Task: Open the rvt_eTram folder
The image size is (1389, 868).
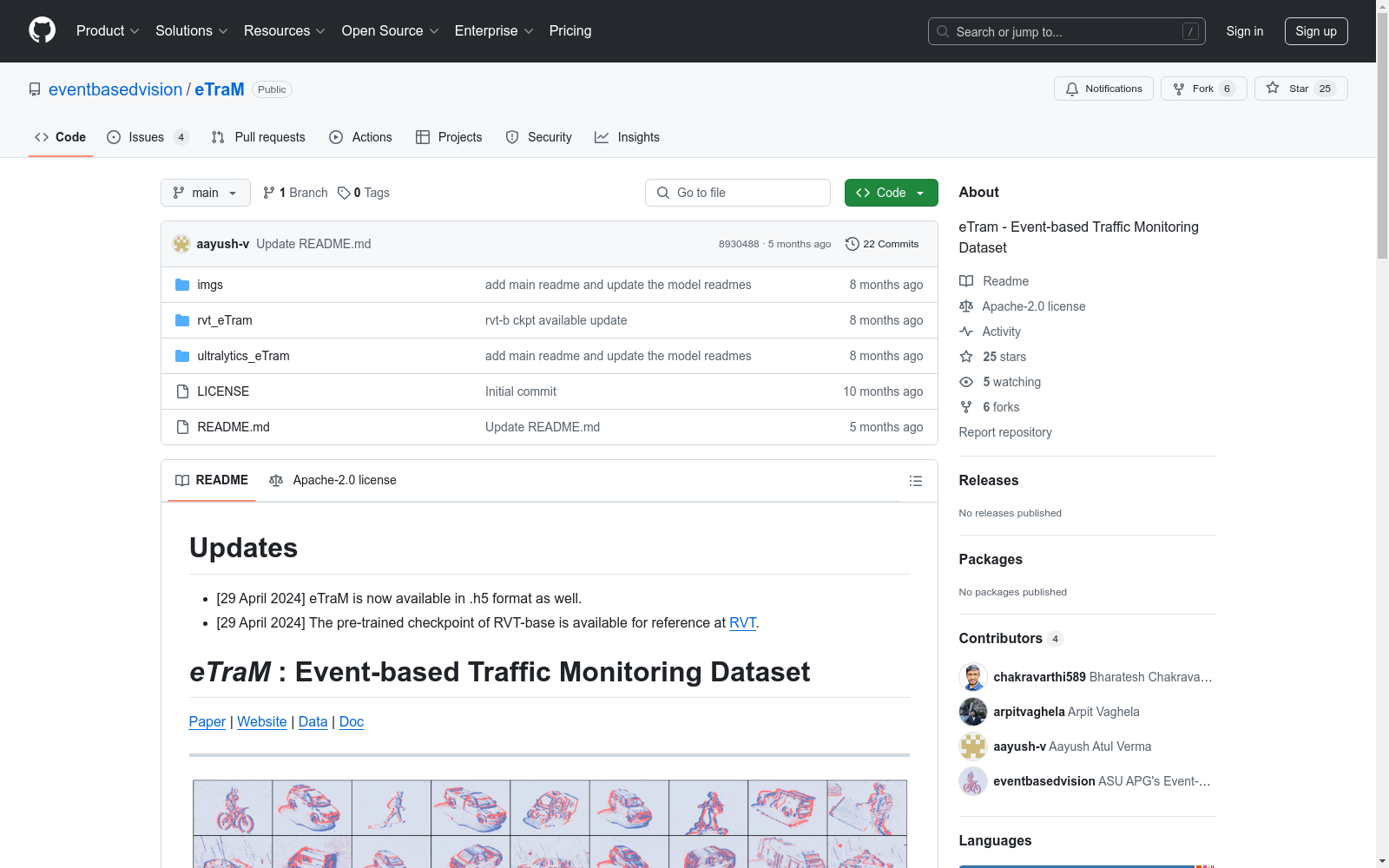Action: tap(225, 320)
